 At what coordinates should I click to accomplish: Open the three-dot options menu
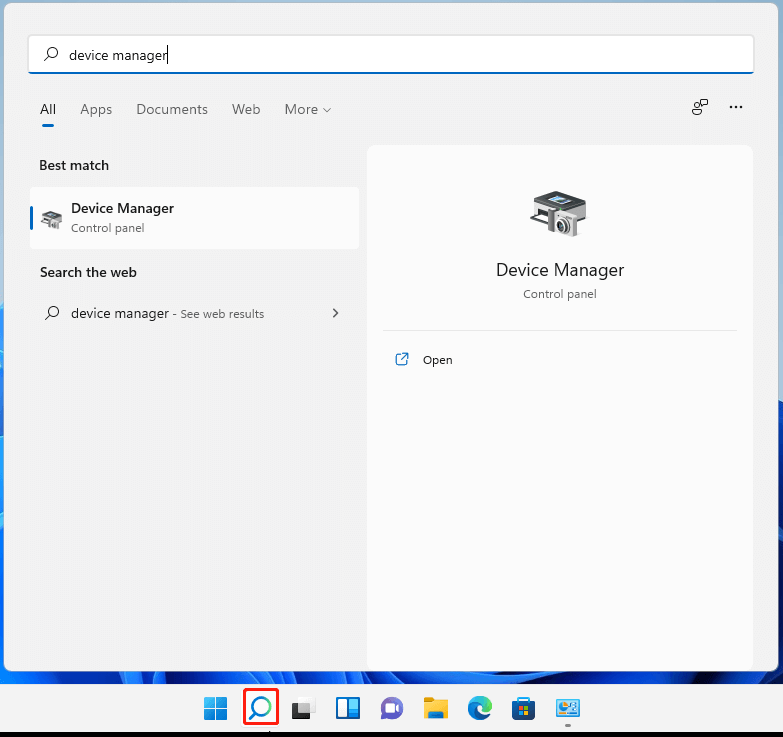736,108
